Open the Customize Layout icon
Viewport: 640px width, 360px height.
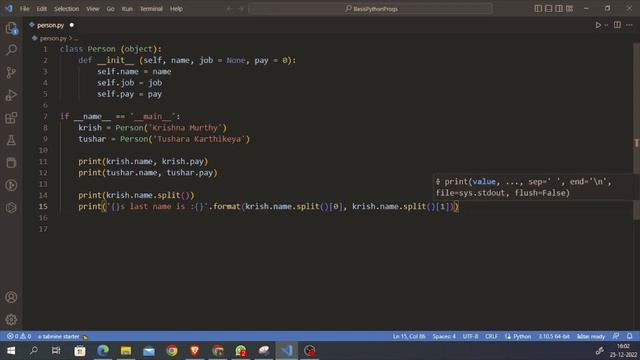pos(569,9)
